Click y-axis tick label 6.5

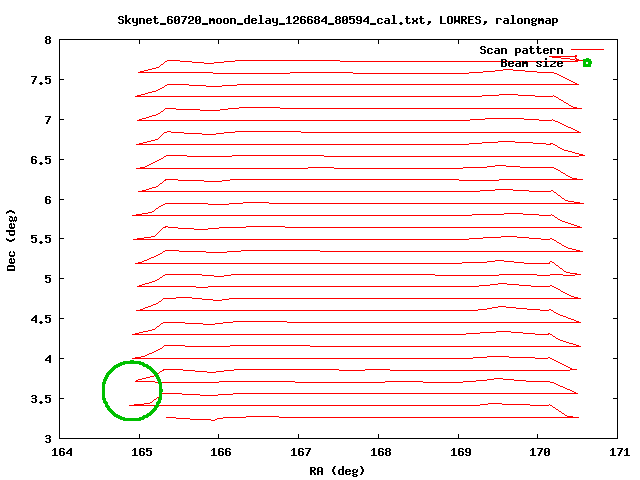pos(41,160)
